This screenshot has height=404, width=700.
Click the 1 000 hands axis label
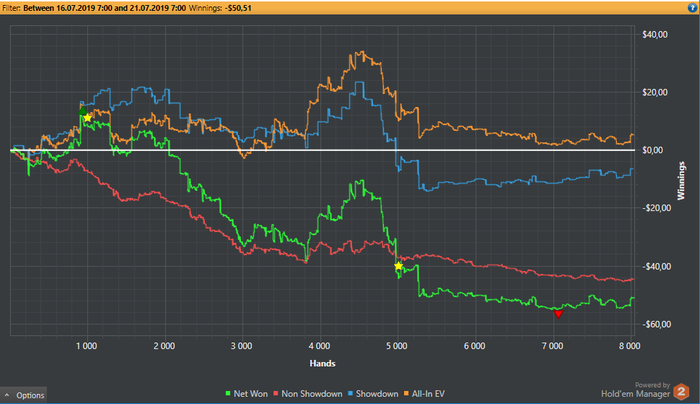point(87,346)
